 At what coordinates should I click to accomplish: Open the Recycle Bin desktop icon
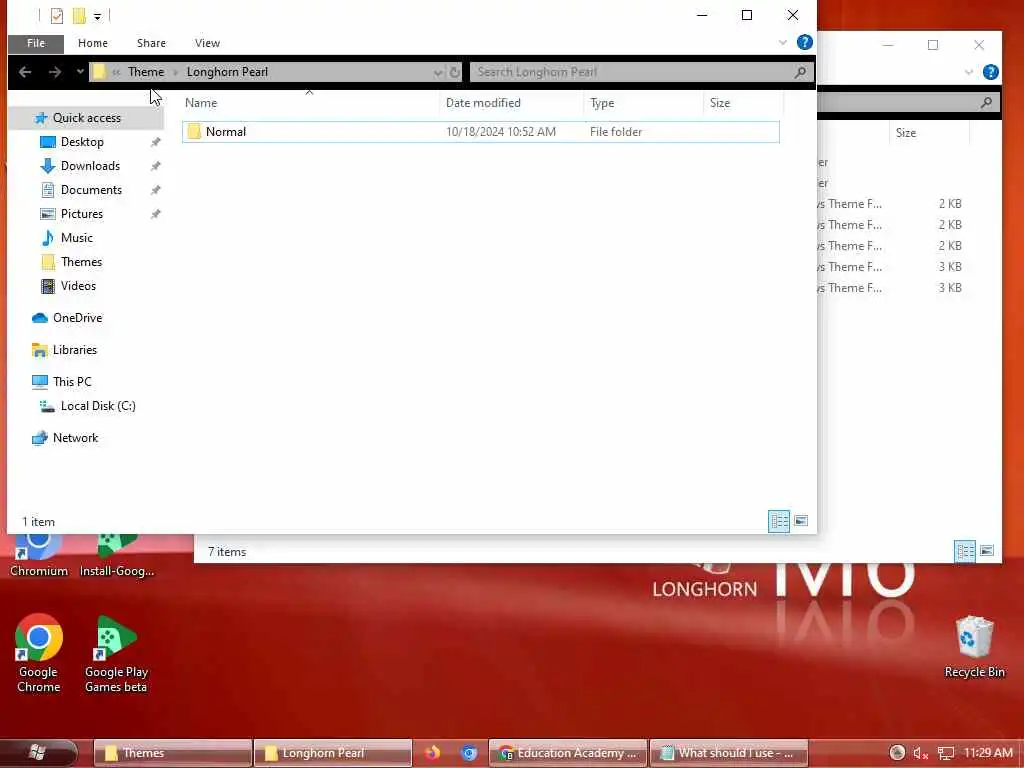(x=974, y=647)
